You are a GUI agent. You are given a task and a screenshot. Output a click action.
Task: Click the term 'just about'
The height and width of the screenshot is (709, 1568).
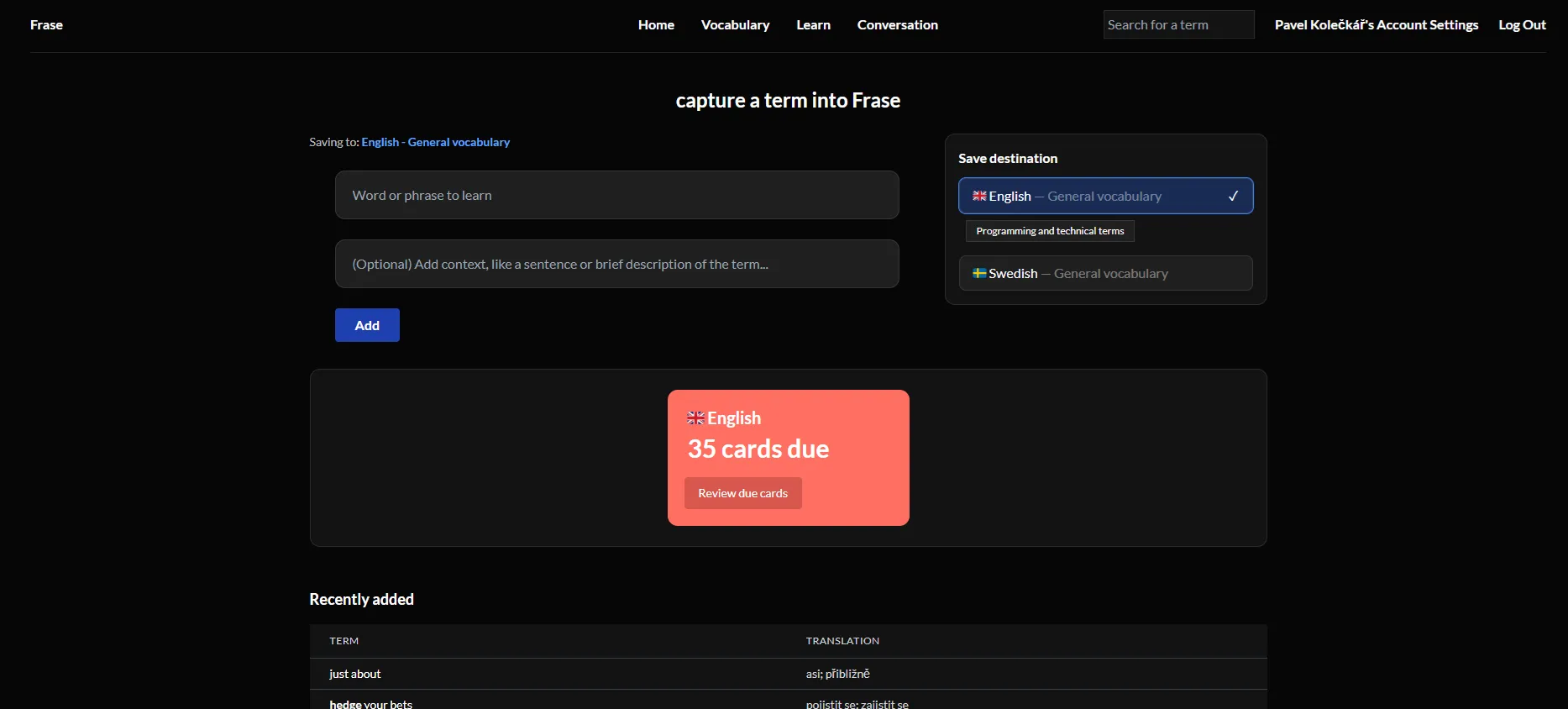[354, 674]
